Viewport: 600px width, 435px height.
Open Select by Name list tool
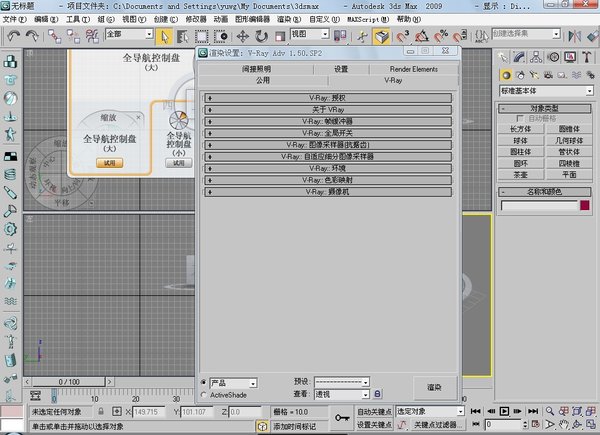[183, 37]
